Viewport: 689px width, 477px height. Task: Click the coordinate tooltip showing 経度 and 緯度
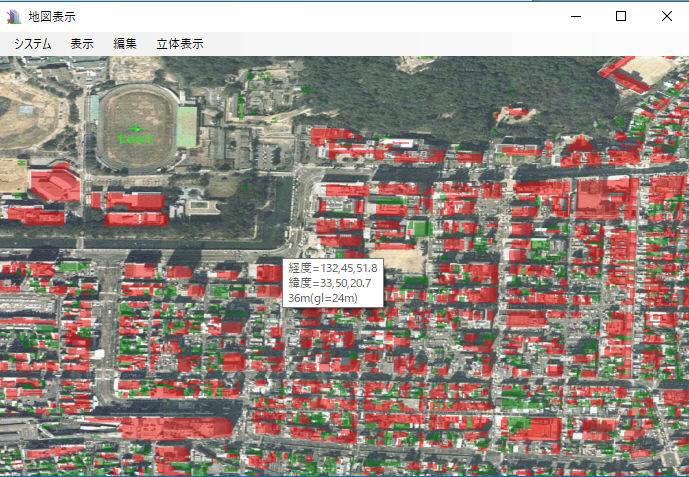pos(334,283)
